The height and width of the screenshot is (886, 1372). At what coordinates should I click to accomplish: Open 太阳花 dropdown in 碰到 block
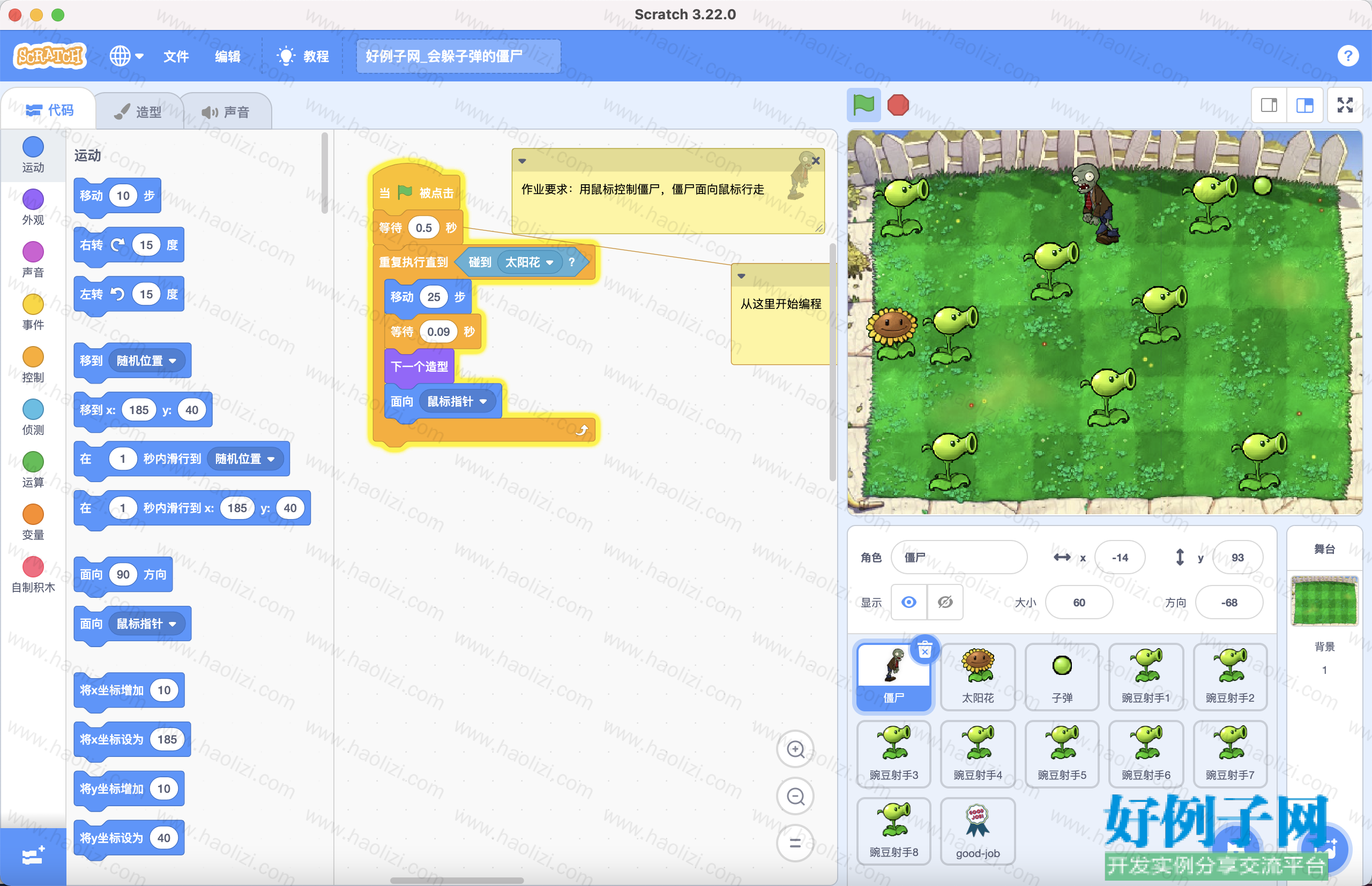click(529, 262)
